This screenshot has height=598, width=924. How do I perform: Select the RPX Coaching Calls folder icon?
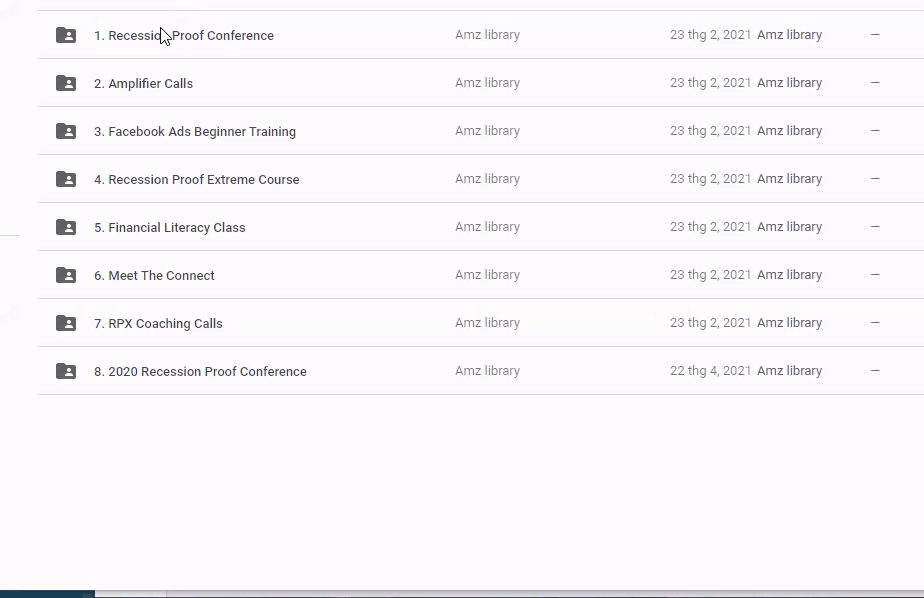(66, 323)
